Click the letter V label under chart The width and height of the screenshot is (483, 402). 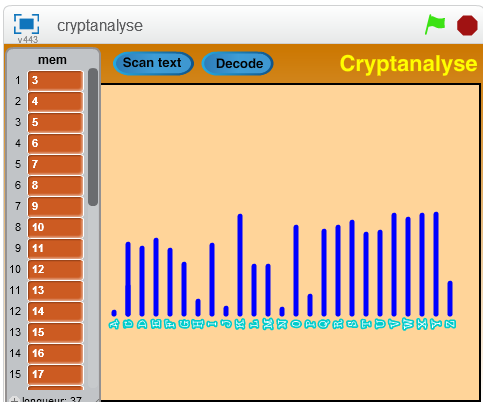point(394,324)
